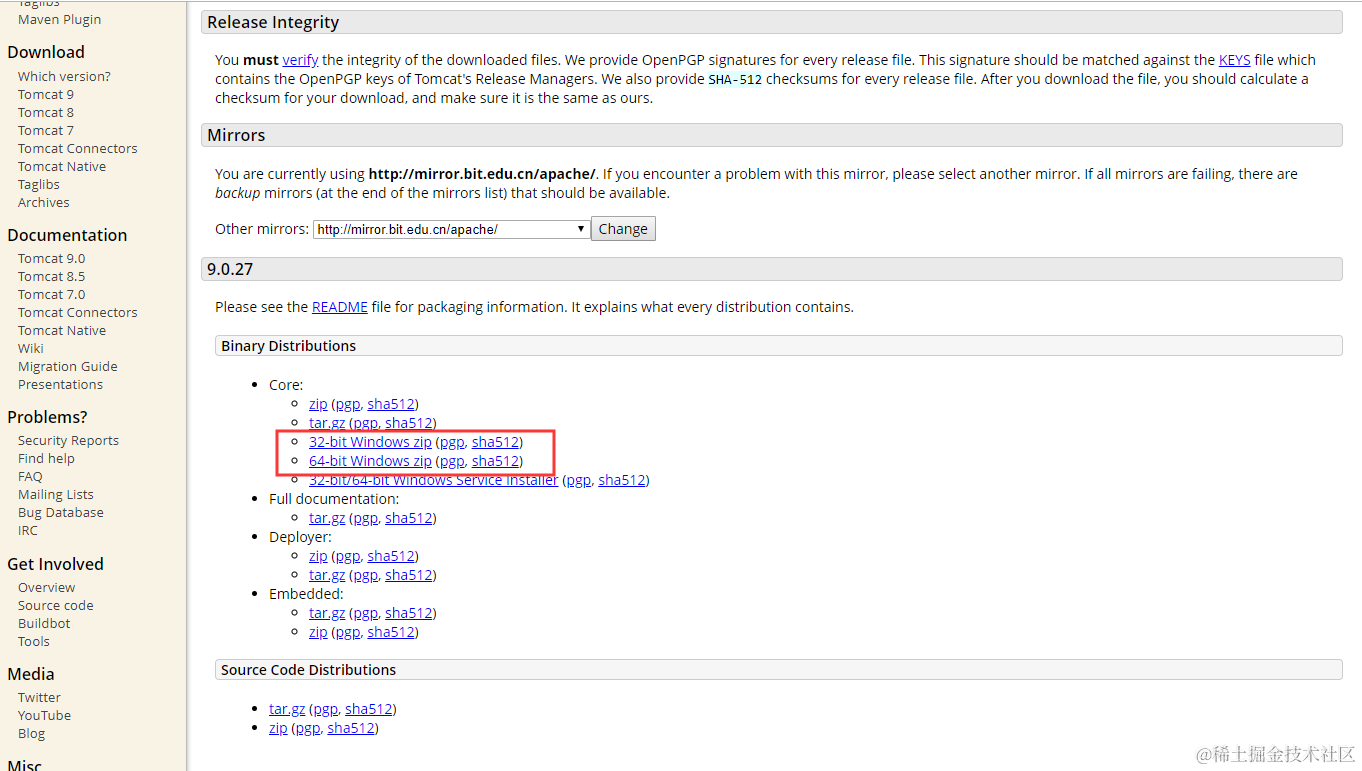
Task: Download the Deployer zip
Action: tap(318, 556)
